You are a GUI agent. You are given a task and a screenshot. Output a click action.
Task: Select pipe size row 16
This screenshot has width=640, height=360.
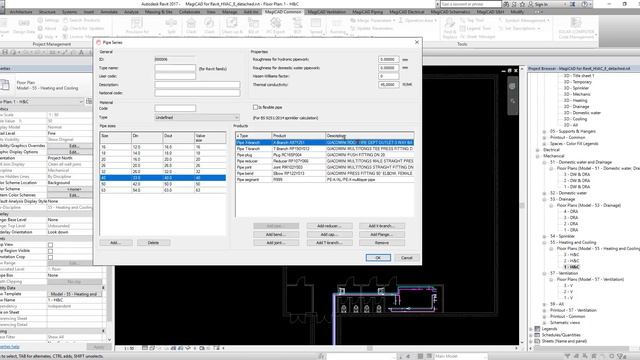pyautogui.click(x=163, y=147)
